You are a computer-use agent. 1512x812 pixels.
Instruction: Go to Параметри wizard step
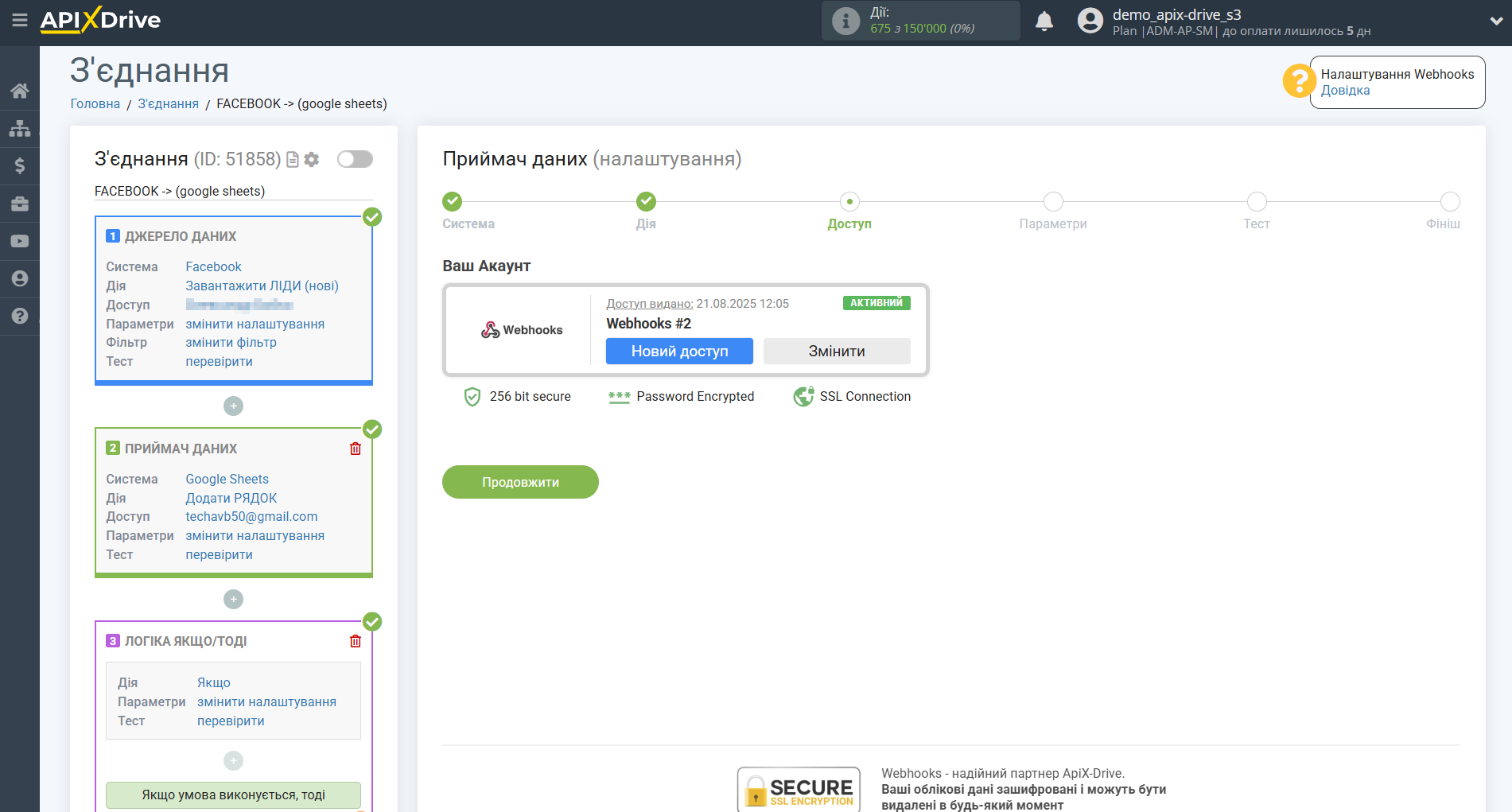[1053, 202]
